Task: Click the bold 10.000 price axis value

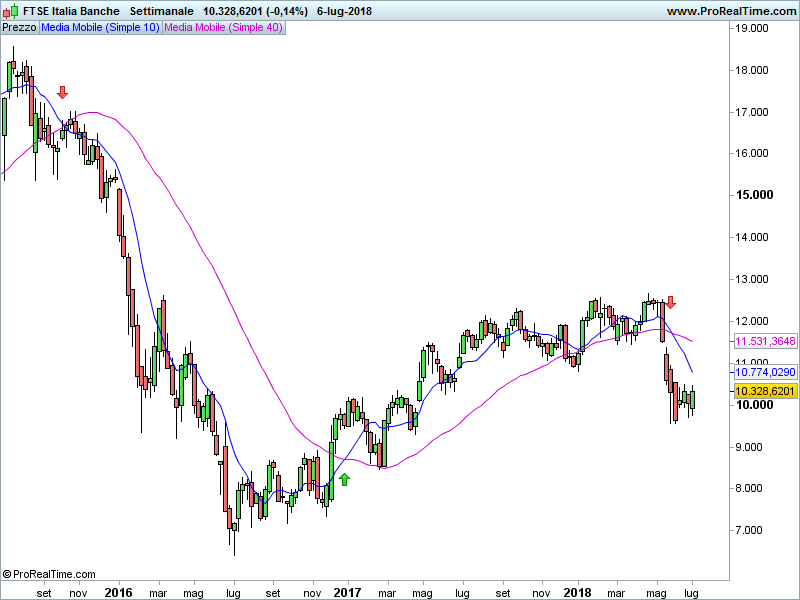Action: [754, 405]
